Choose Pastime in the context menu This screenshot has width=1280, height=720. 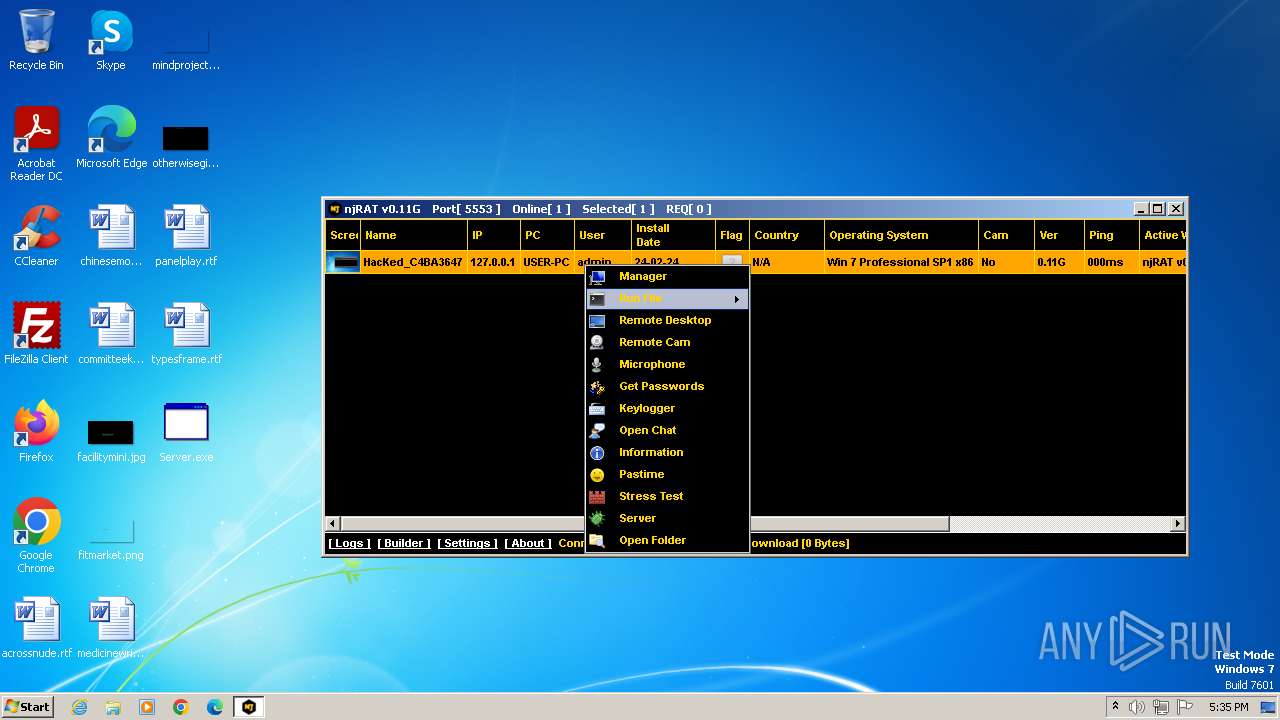[667, 474]
